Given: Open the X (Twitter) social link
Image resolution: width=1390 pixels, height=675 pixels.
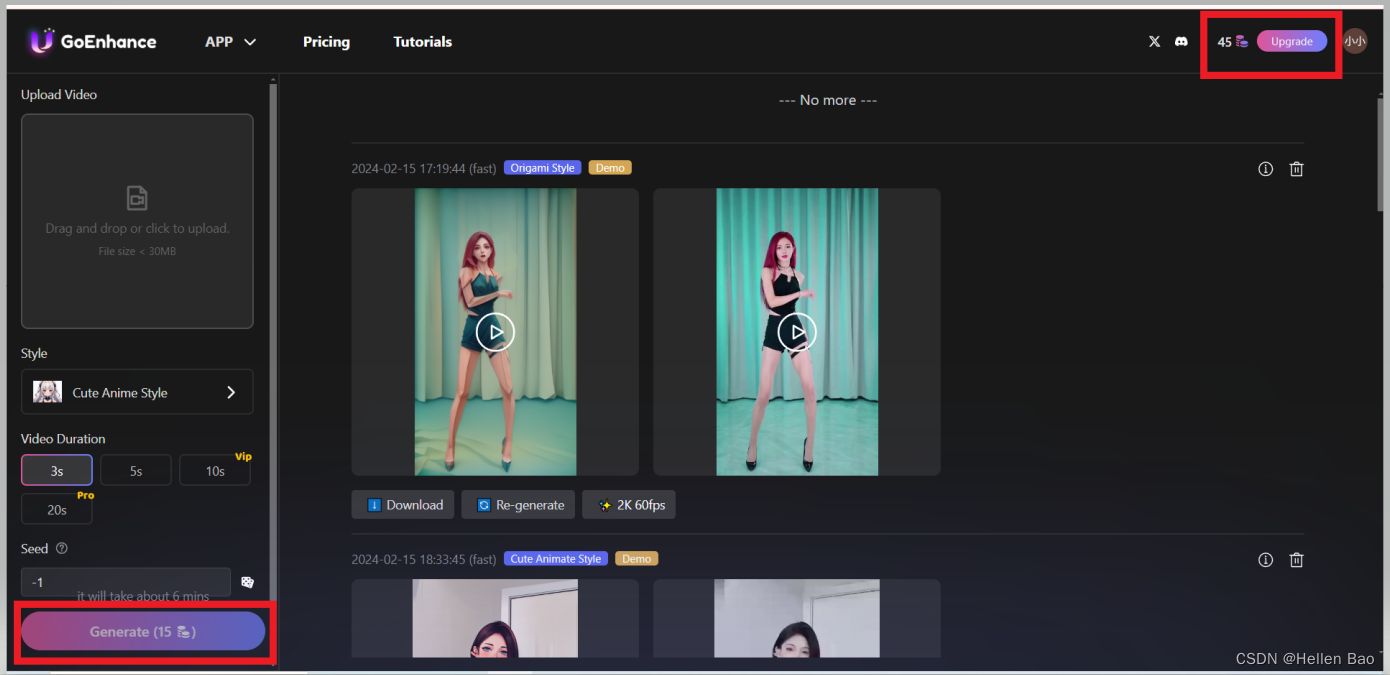Looking at the screenshot, I should pyautogui.click(x=1154, y=42).
